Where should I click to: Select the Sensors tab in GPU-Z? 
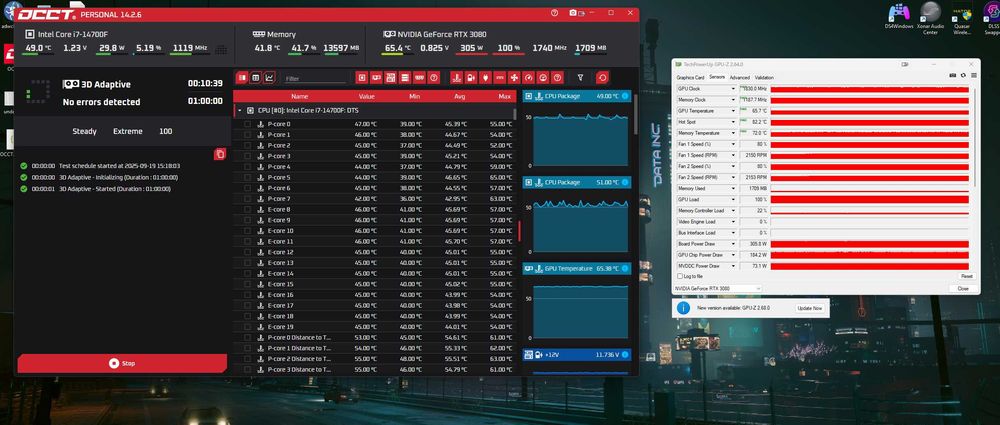click(717, 77)
